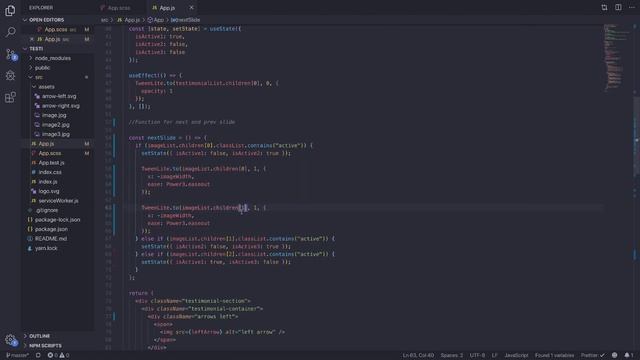Open the Explorer view in activity bar
640x360 pixels.
(x=10, y=11)
